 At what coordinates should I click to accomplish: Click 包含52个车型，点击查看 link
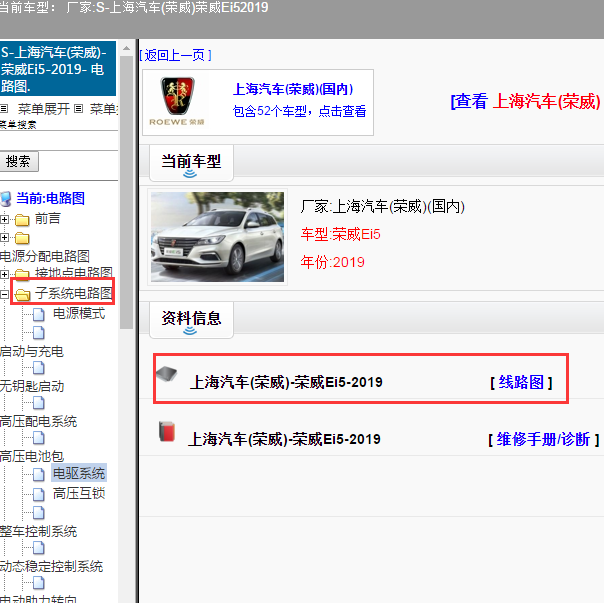pyautogui.click(x=299, y=111)
